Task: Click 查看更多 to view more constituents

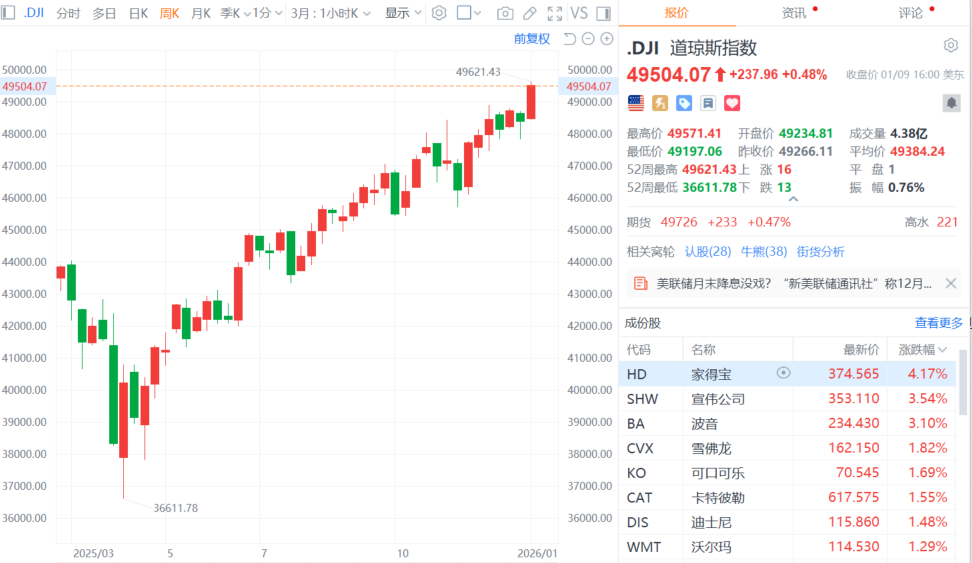Action: tap(939, 322)
